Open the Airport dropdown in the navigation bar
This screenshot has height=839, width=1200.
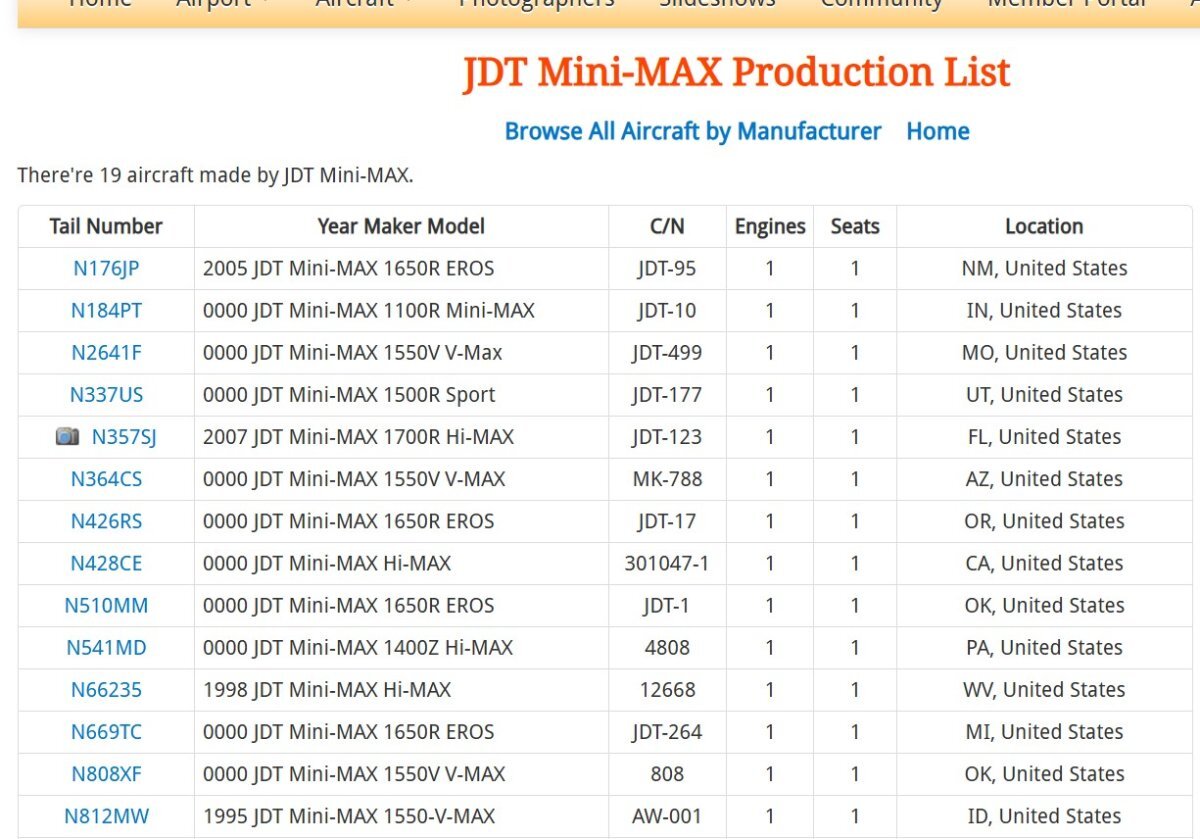point(222,3)
